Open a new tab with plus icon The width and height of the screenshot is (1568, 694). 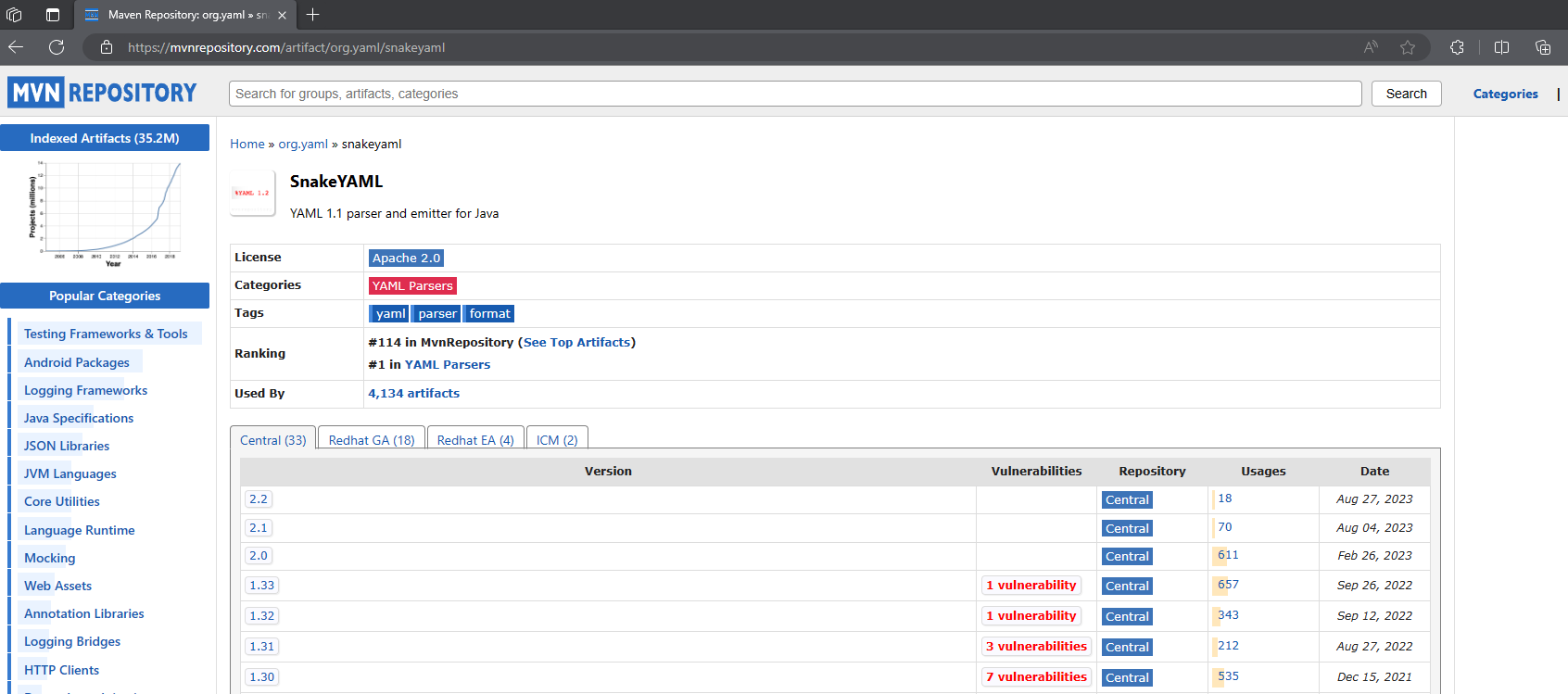(x=312, y=15)
